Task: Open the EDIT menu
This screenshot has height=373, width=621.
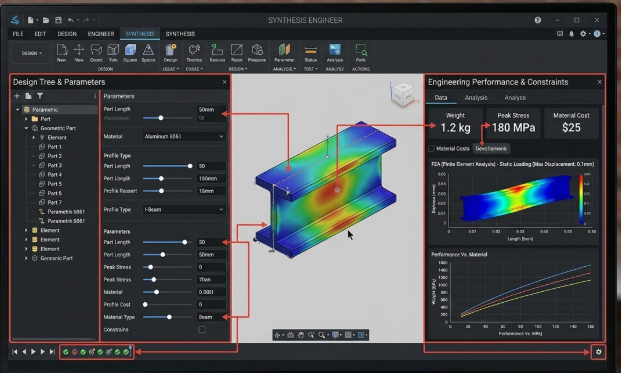Action: click(x=40, y=34)
